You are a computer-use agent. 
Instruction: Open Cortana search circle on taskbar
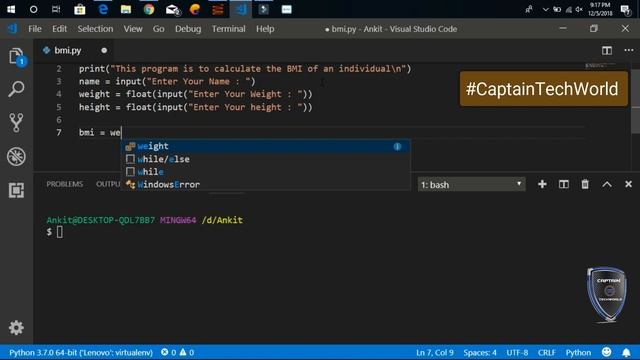tap(33, 9)
